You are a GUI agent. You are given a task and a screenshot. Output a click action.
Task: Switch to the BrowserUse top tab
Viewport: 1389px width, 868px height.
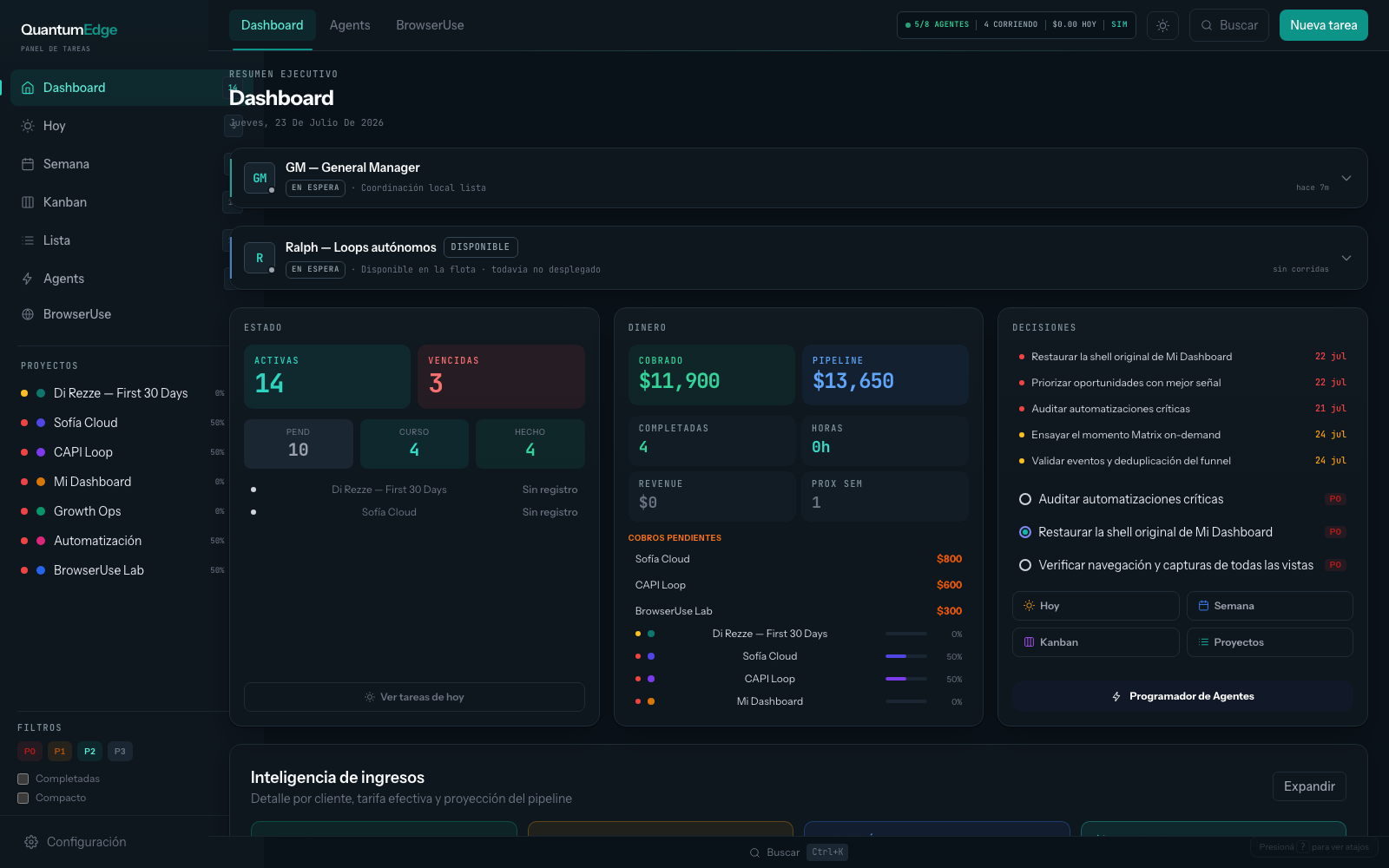430,25
